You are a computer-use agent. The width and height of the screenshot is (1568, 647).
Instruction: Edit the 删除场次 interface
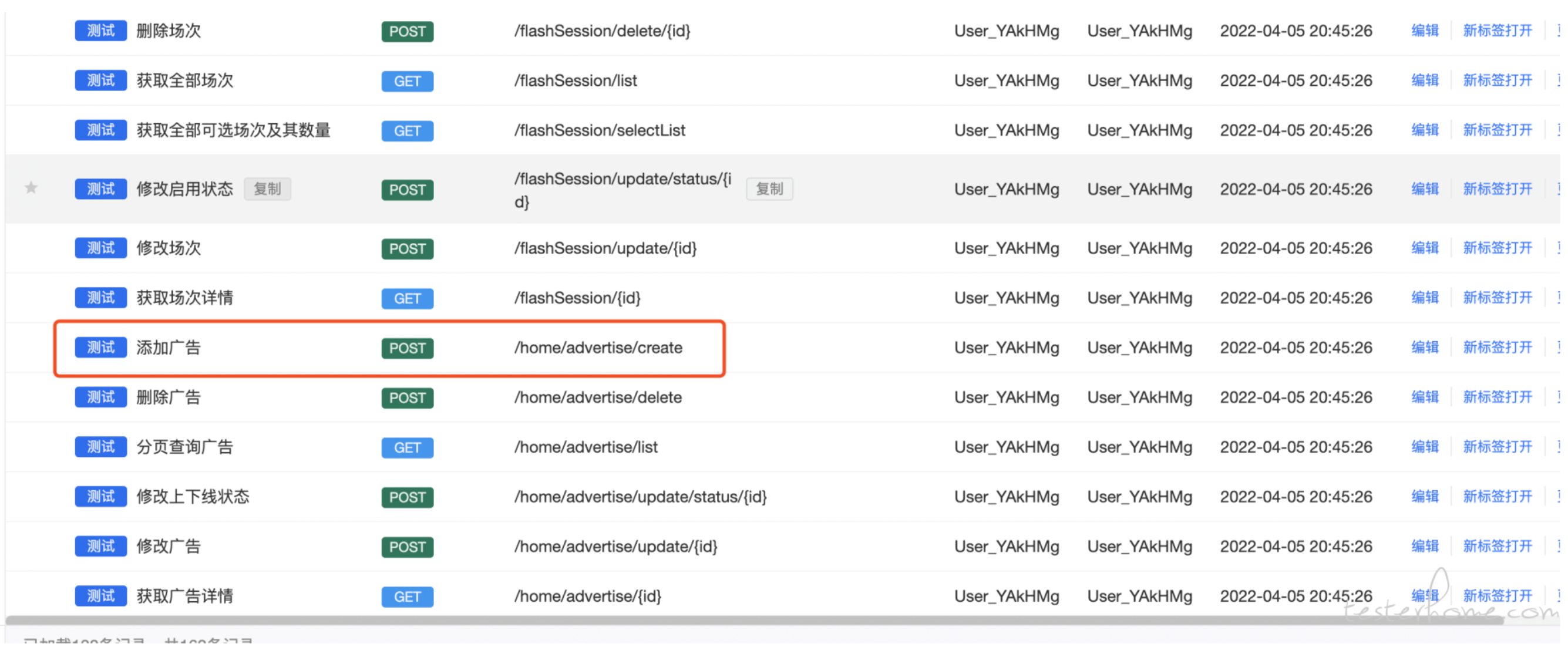[1425, 31]
